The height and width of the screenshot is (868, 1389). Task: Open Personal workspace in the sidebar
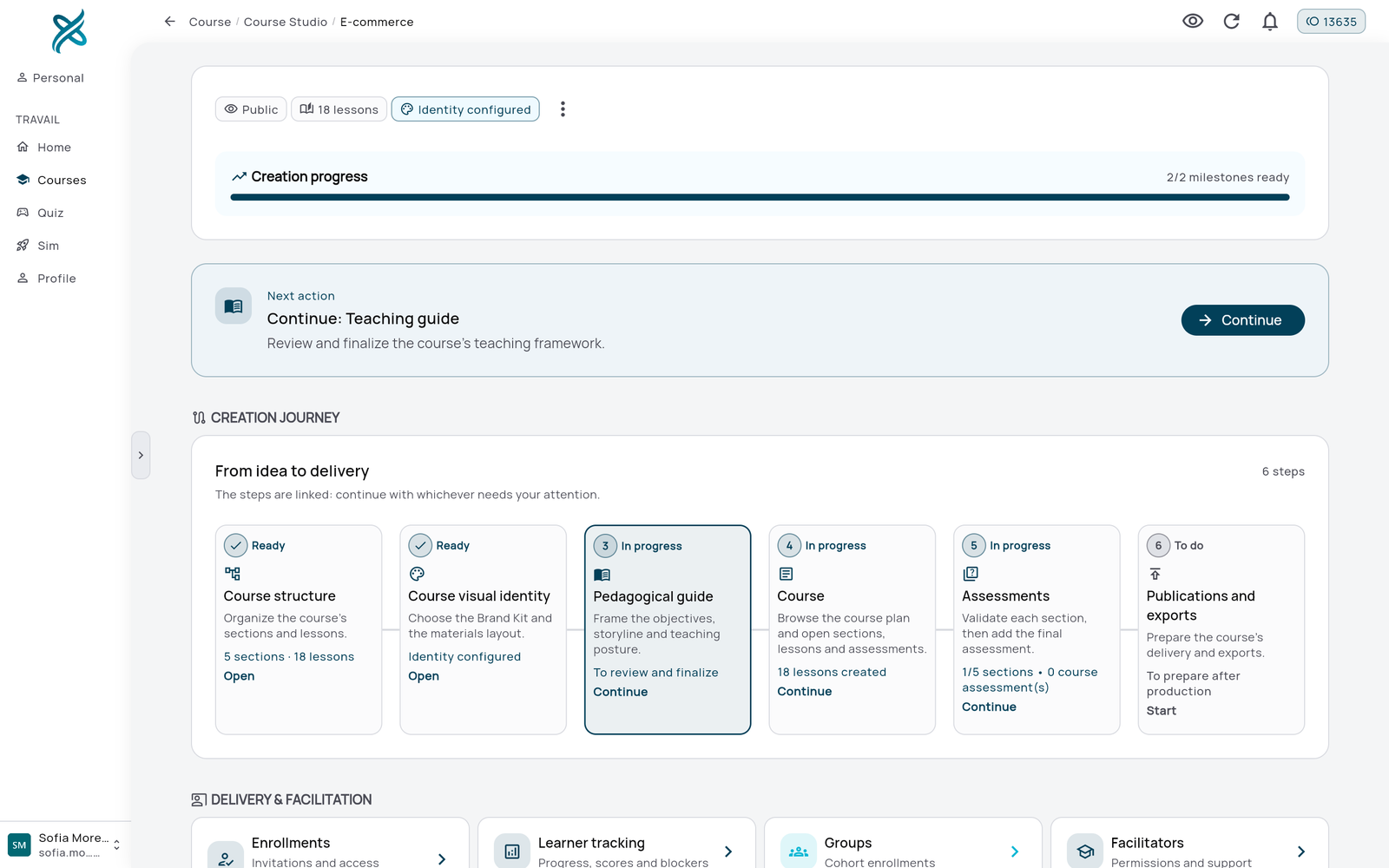click(x=50, y=78)
